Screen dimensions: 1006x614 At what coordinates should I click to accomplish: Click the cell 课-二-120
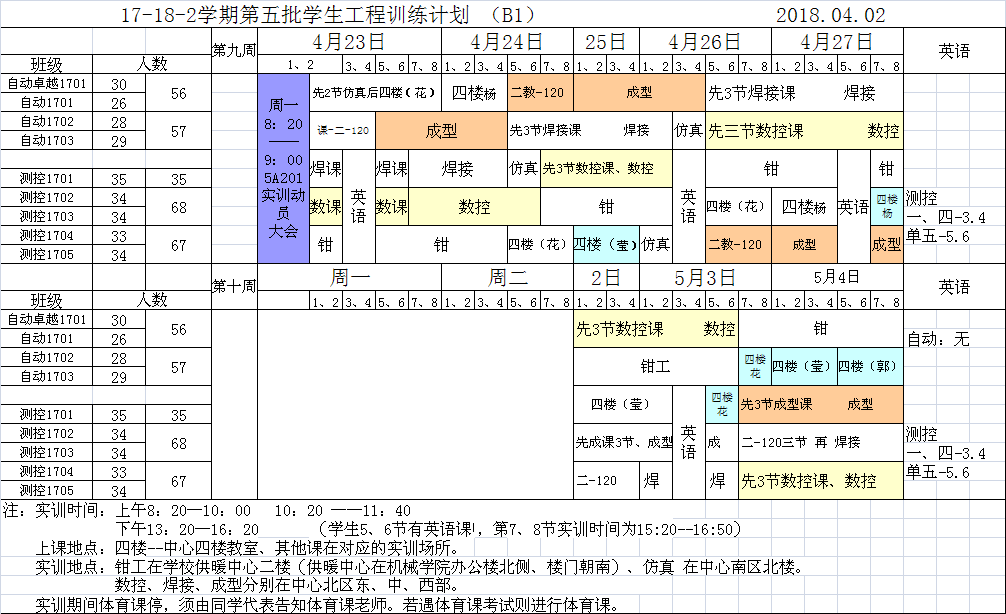(x=343, y=131)
